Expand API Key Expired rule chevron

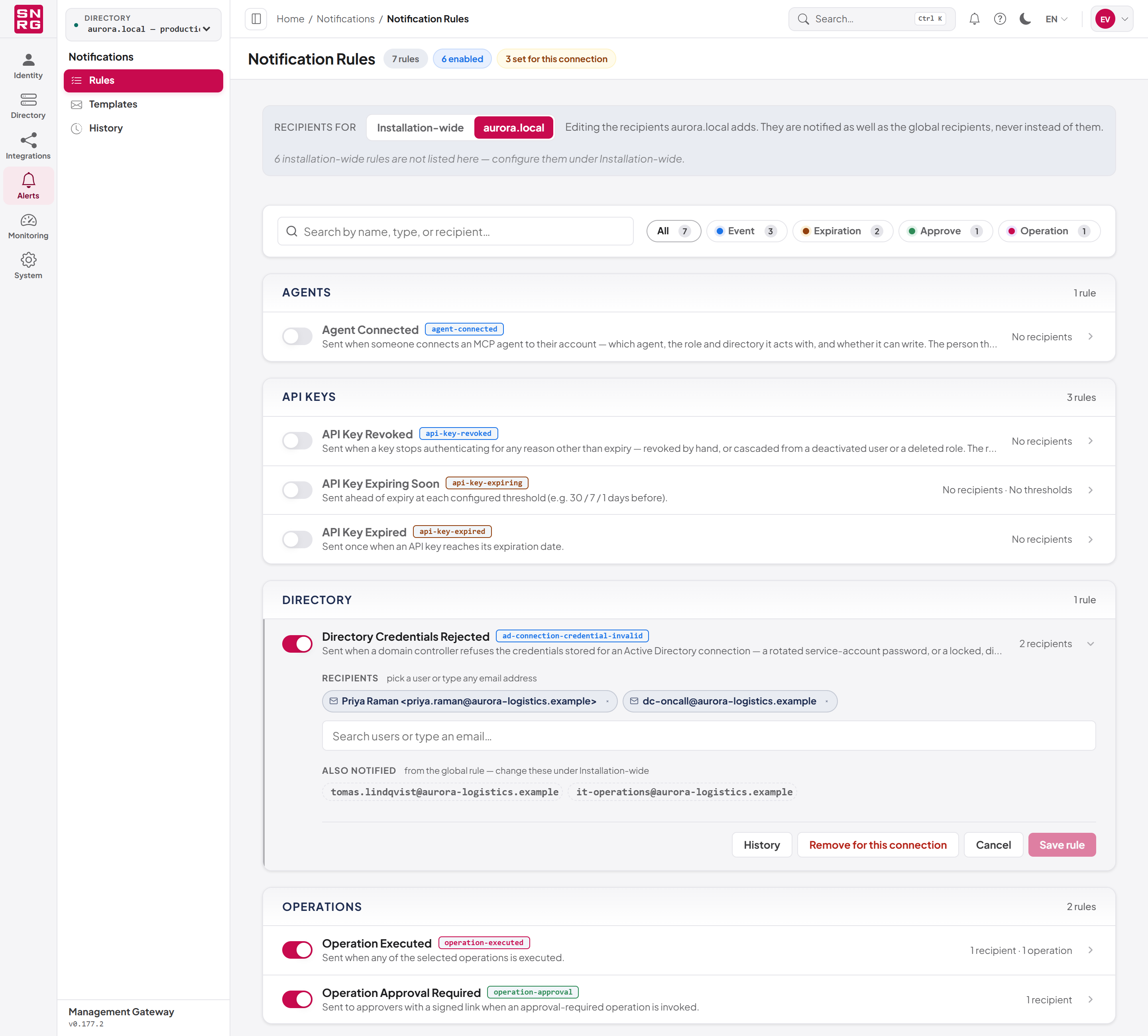point(1091,539)
